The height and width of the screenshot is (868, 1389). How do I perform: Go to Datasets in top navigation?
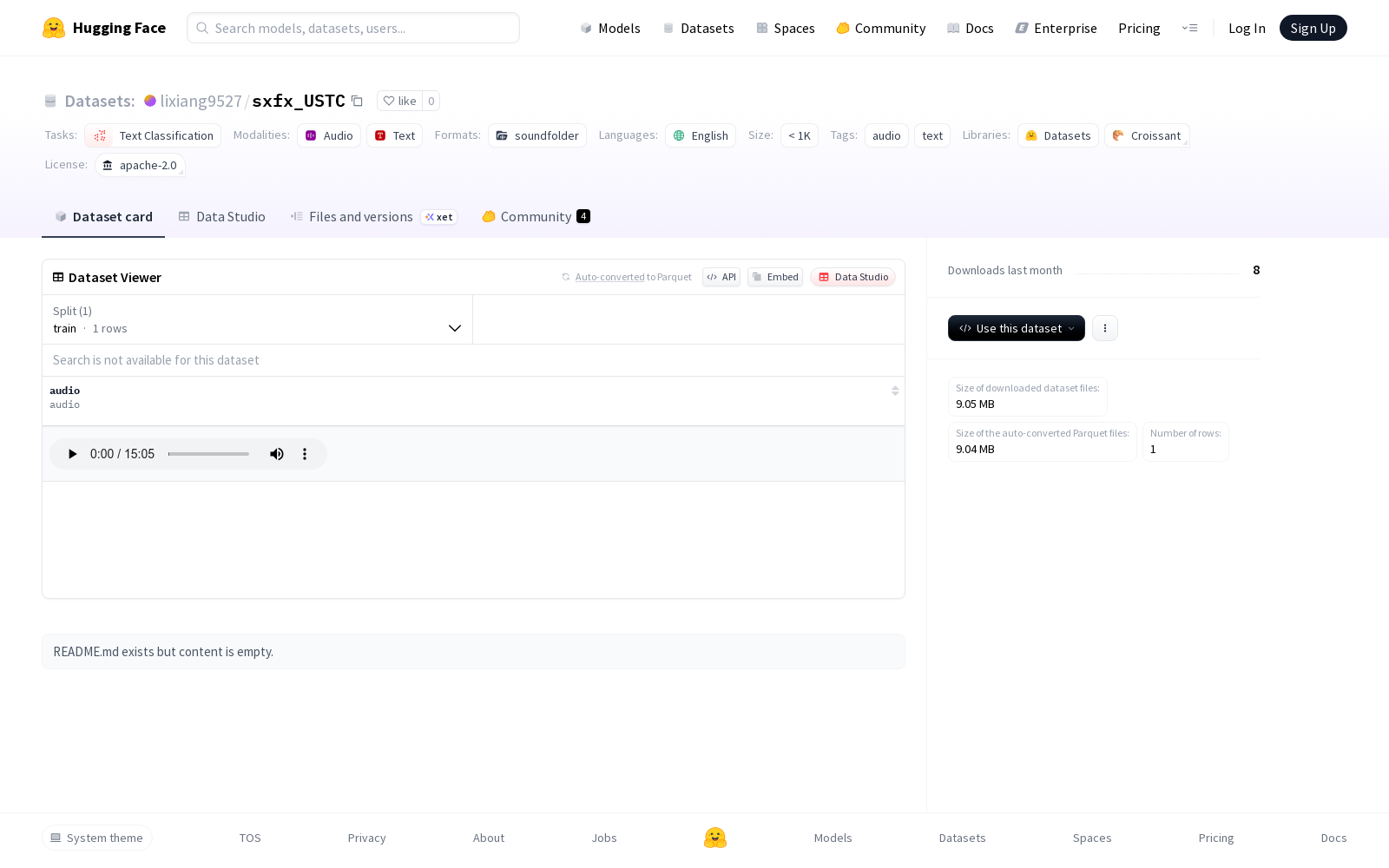[x=698, y=28]
